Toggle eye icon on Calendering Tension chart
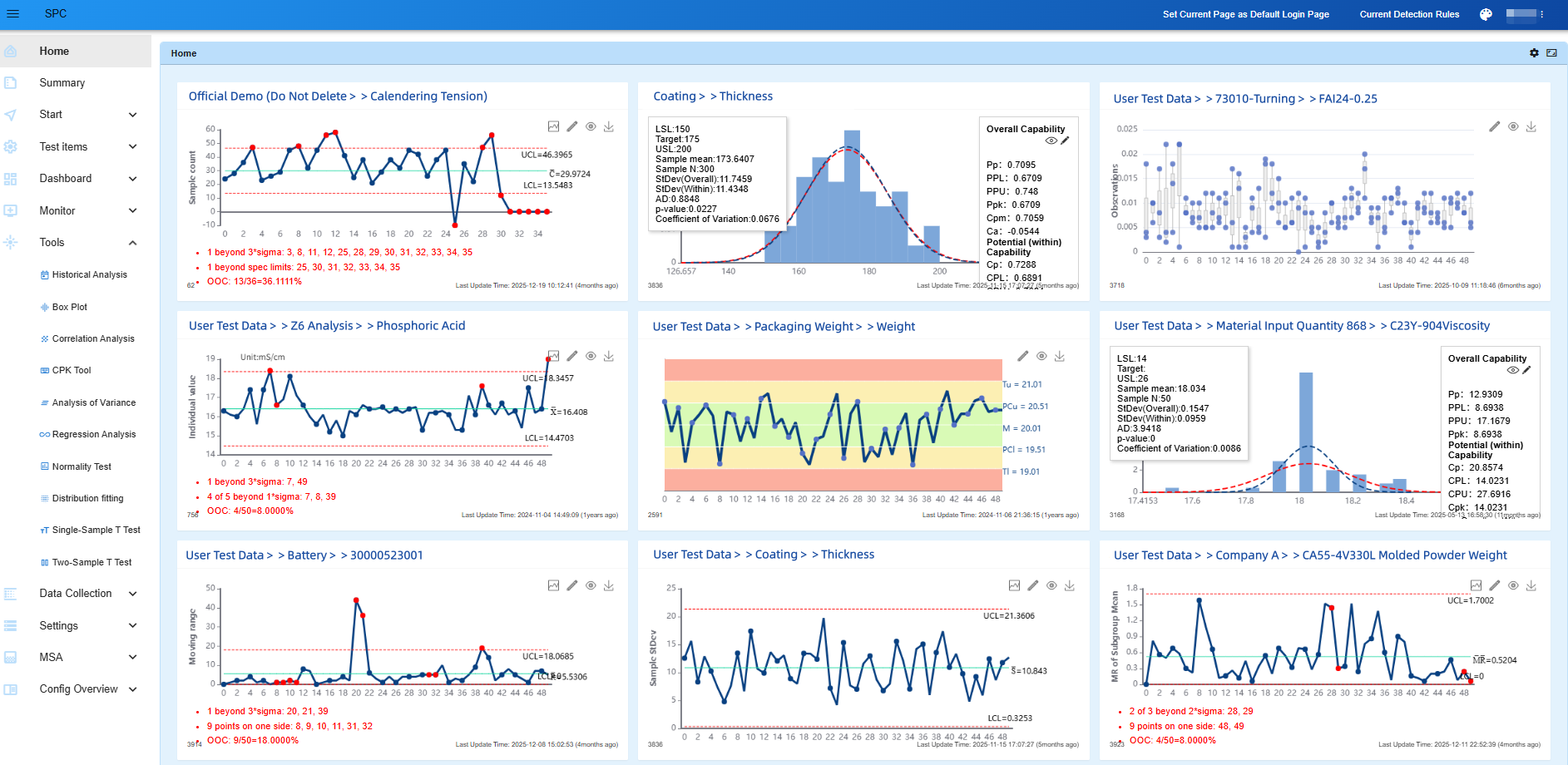Image resolution: width=1568 pixels, height=765 pixels. tap(591, 126)
